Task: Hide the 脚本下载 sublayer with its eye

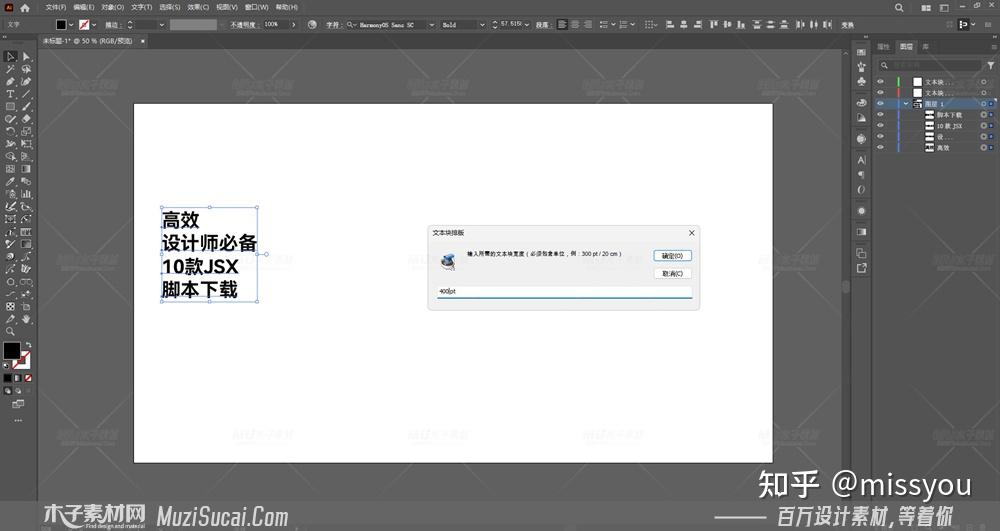Action: [x=881, y=115]
